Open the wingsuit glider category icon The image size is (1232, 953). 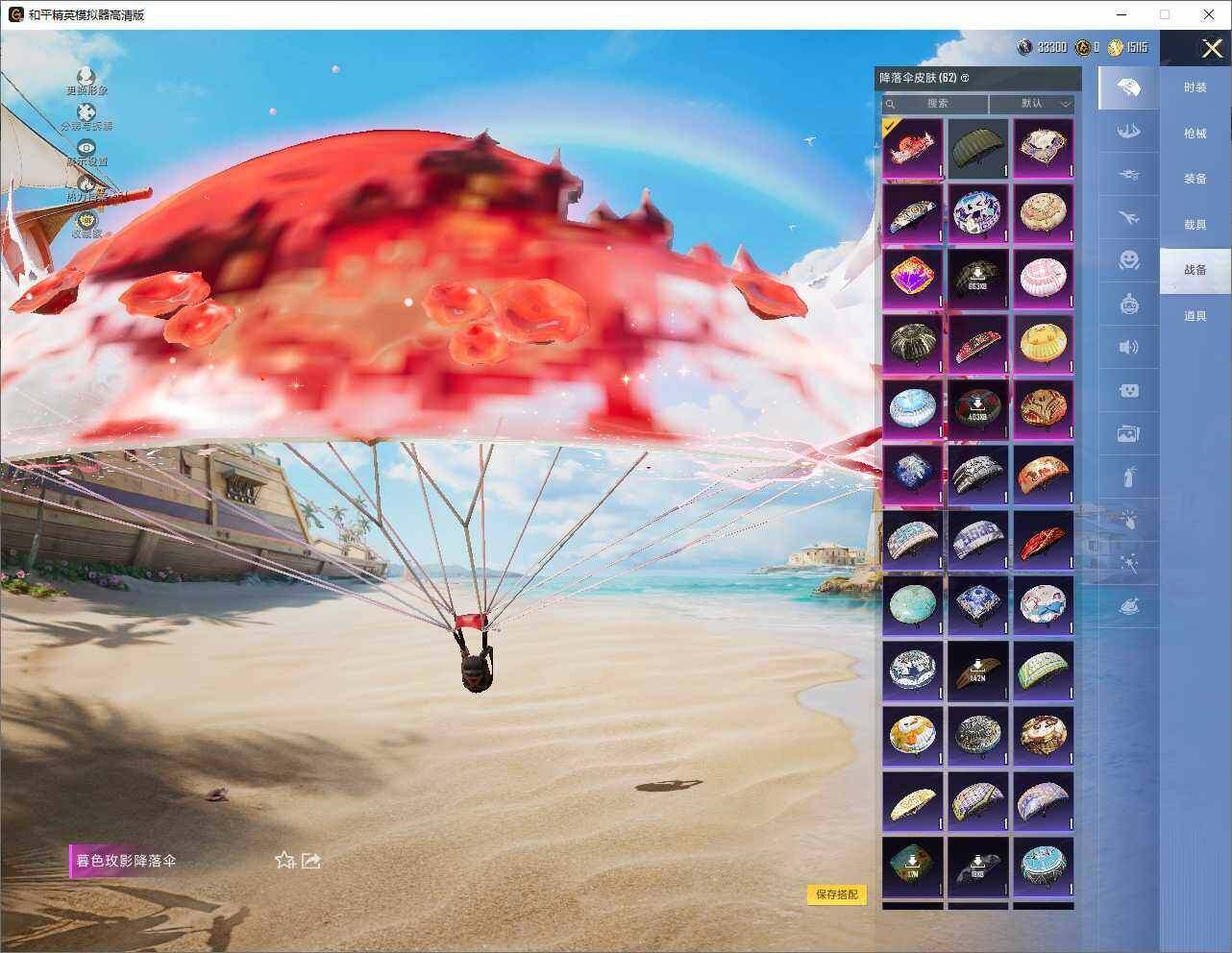coord(1129,131)
